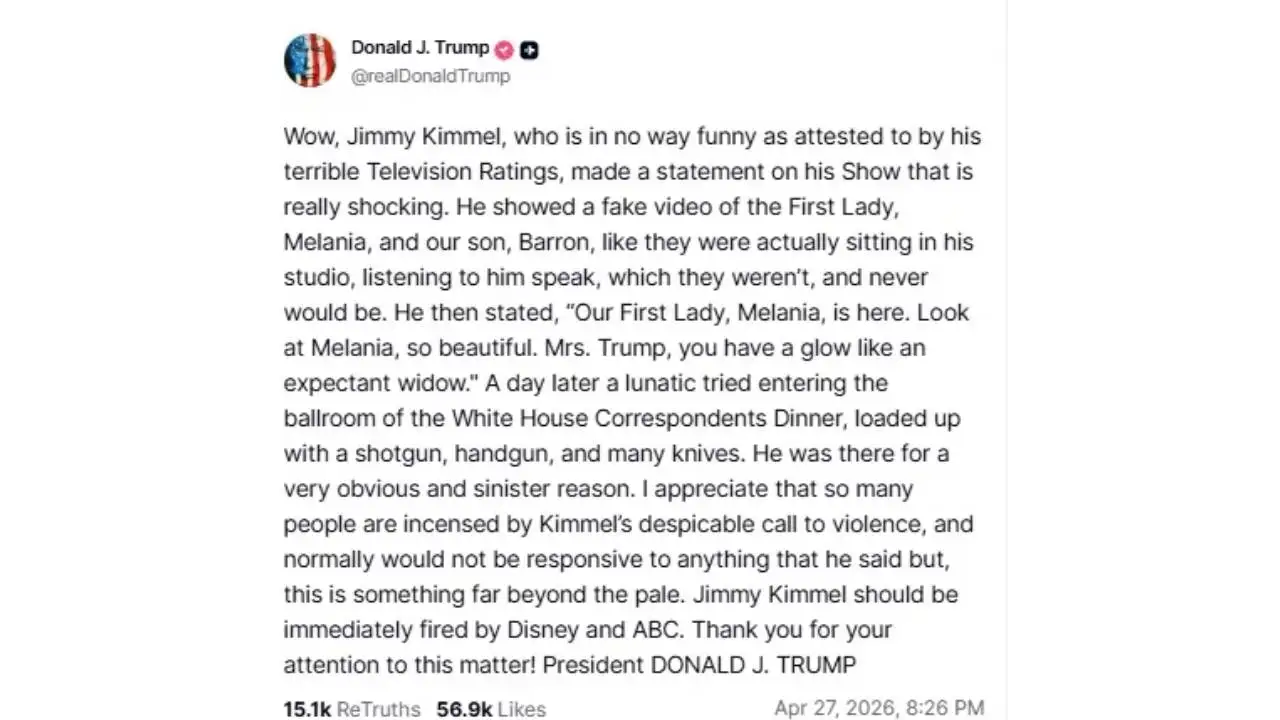Click the Likes label
Viewport: 1280px width, 720px height.
click(521, 709)
